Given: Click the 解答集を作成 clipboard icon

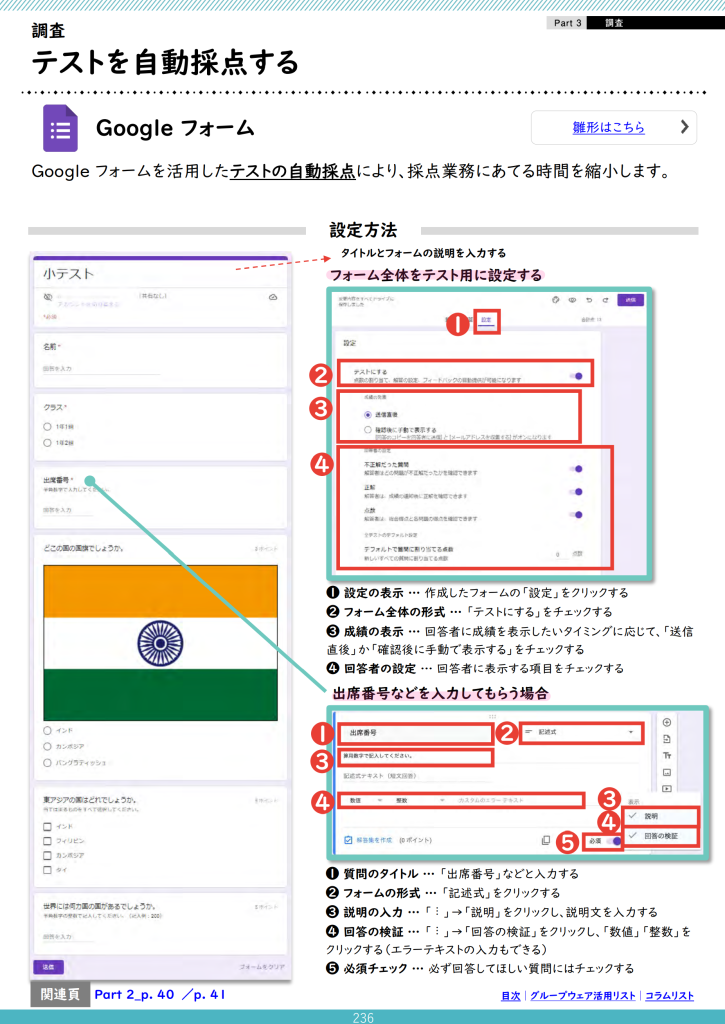Looking at the screenshot, I should click(x=348, y=840).
